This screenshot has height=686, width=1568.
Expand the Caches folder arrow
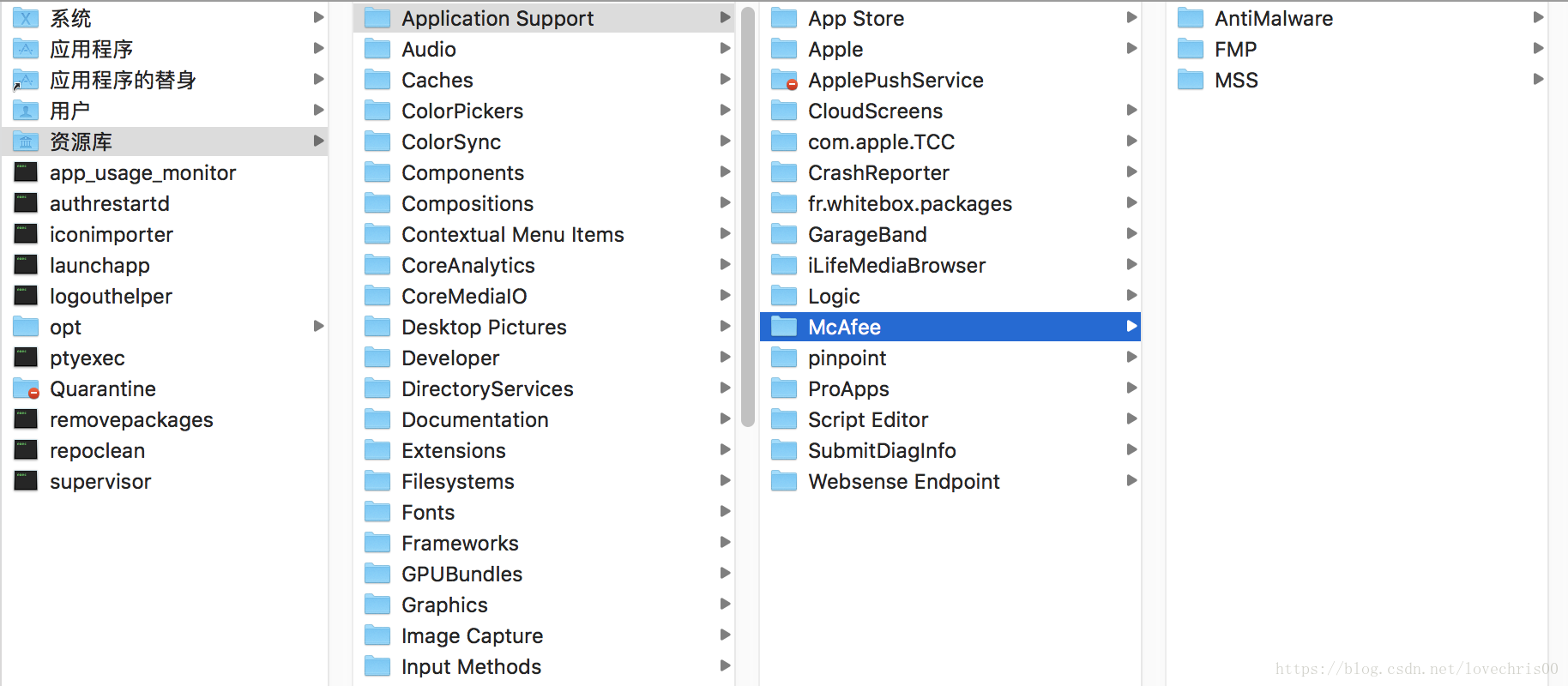tap(725, 79)
